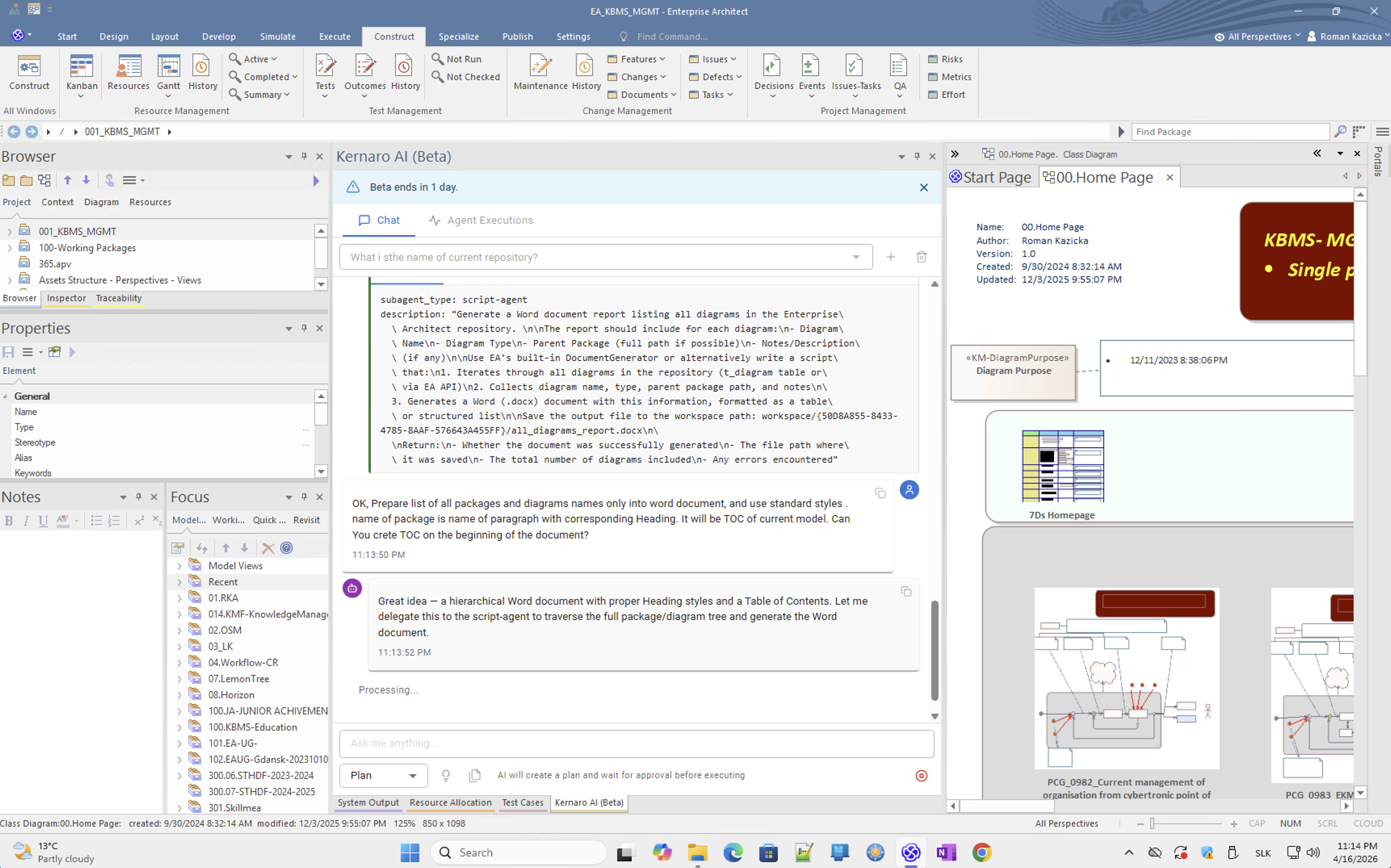Expand the Model Views folder
The width and height of the screenshot is (1391, 868).
[x=179, y=566]
